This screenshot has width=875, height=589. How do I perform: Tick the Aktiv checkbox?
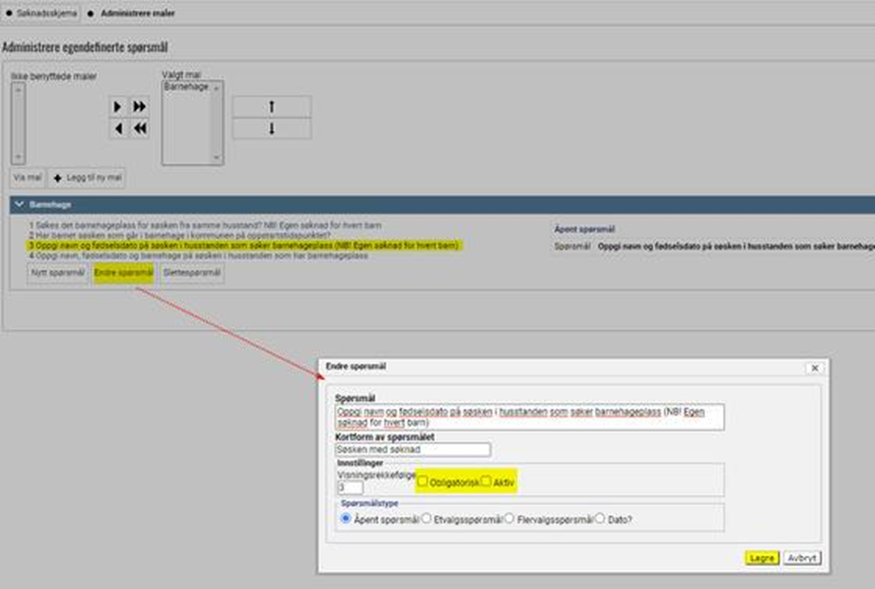point(486,481)
